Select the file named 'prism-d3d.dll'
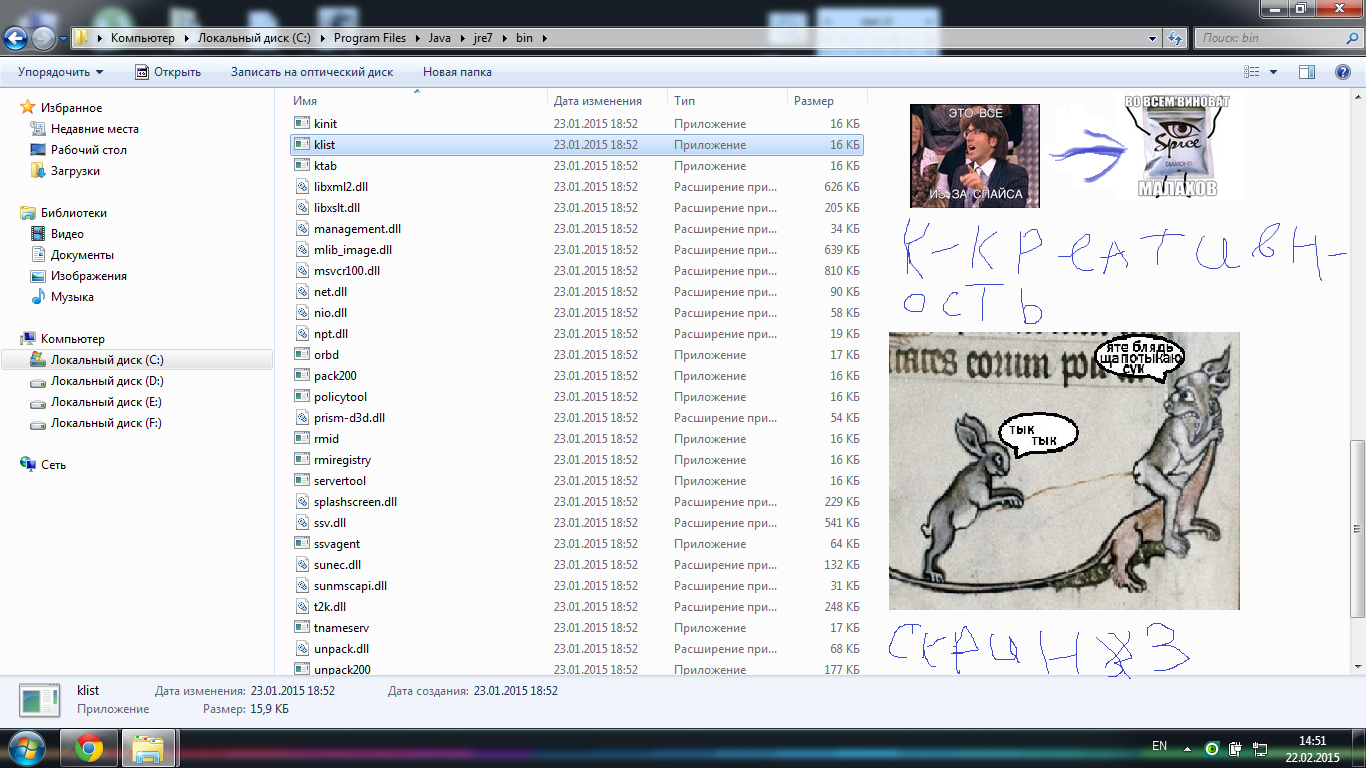 (349, 418)
